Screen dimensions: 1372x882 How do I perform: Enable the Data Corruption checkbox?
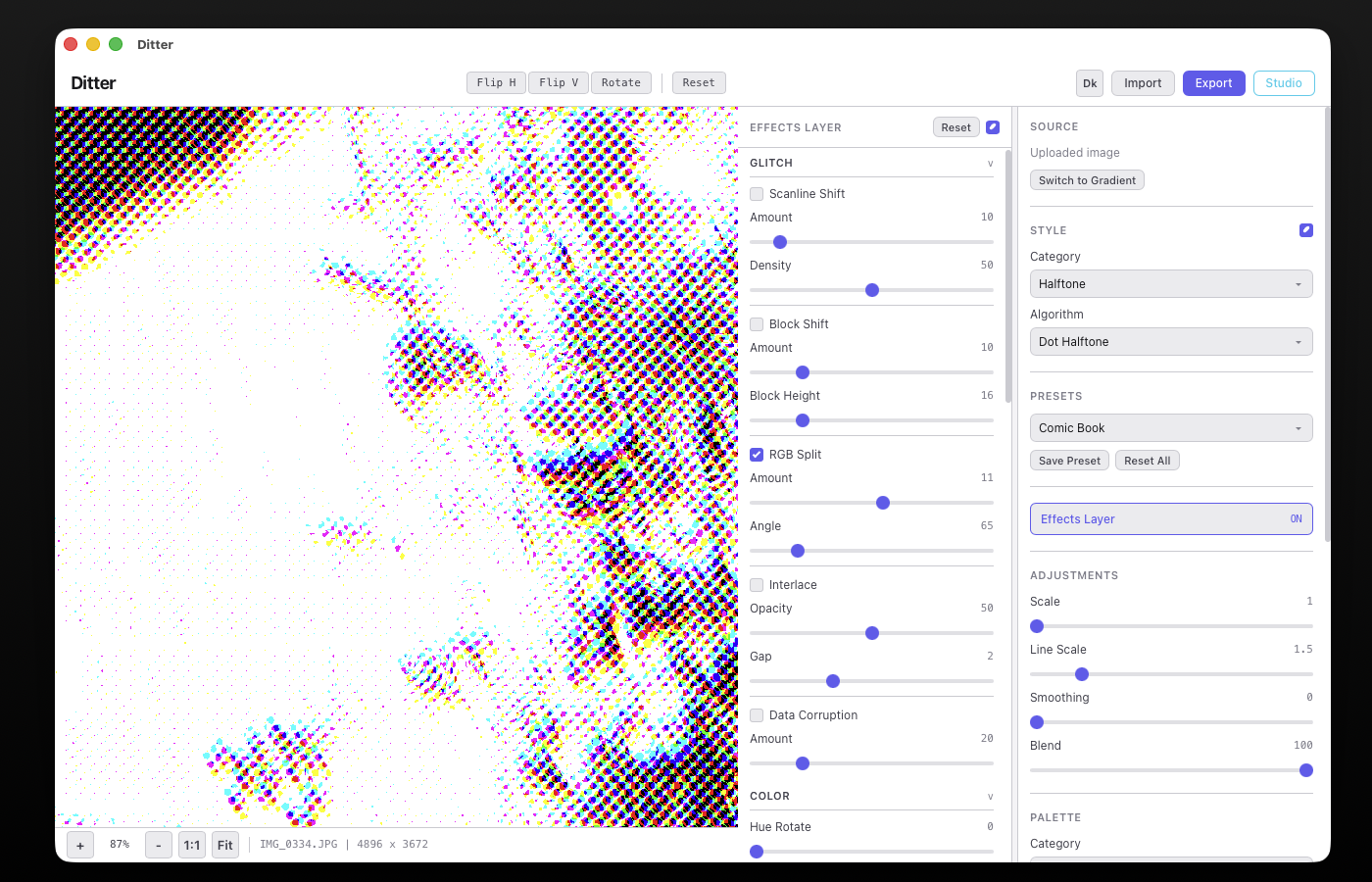(757, 715)
